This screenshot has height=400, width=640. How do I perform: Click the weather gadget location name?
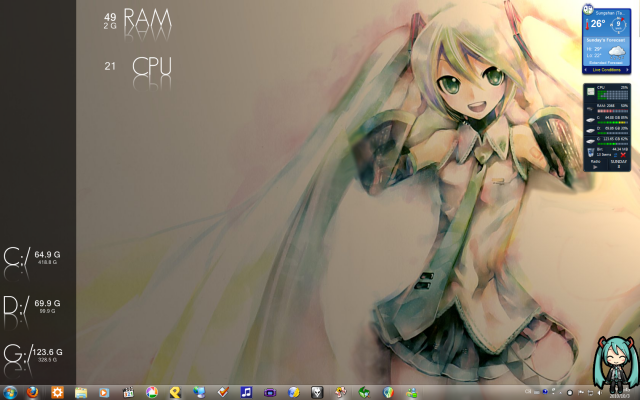tap(610, 13)
